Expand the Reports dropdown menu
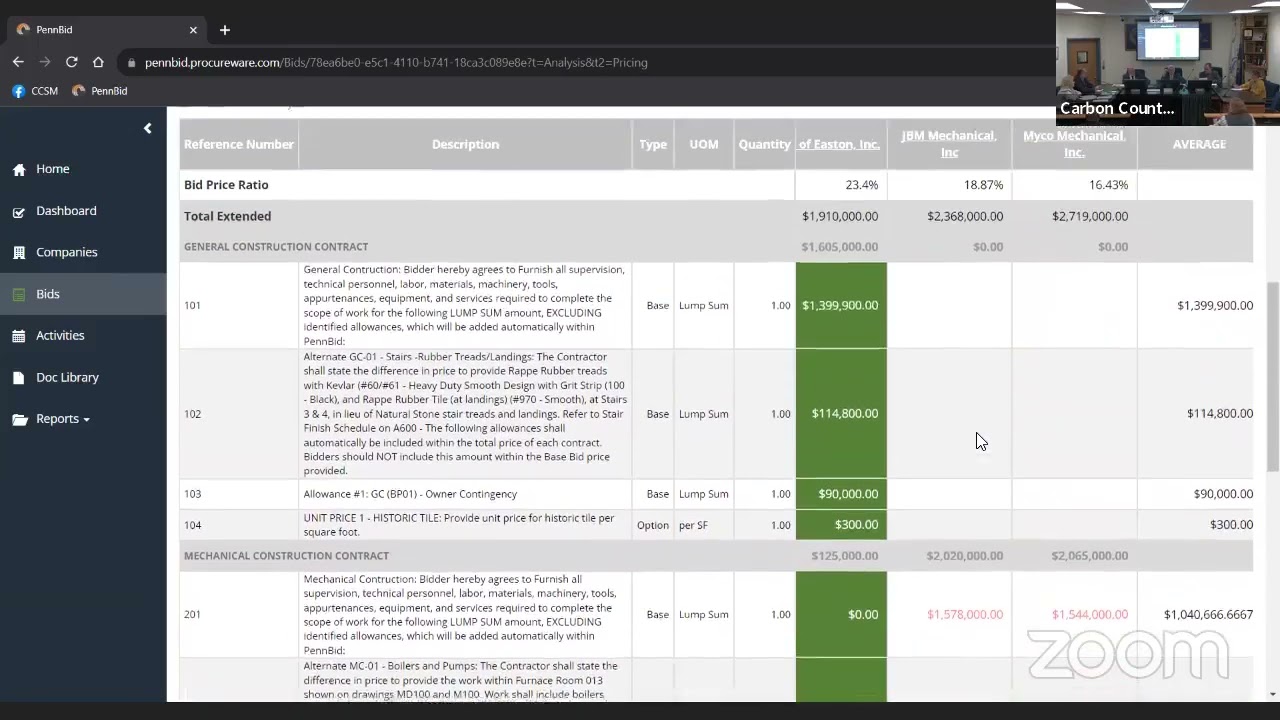This screenshot has width=1280, height=720. 63,419
